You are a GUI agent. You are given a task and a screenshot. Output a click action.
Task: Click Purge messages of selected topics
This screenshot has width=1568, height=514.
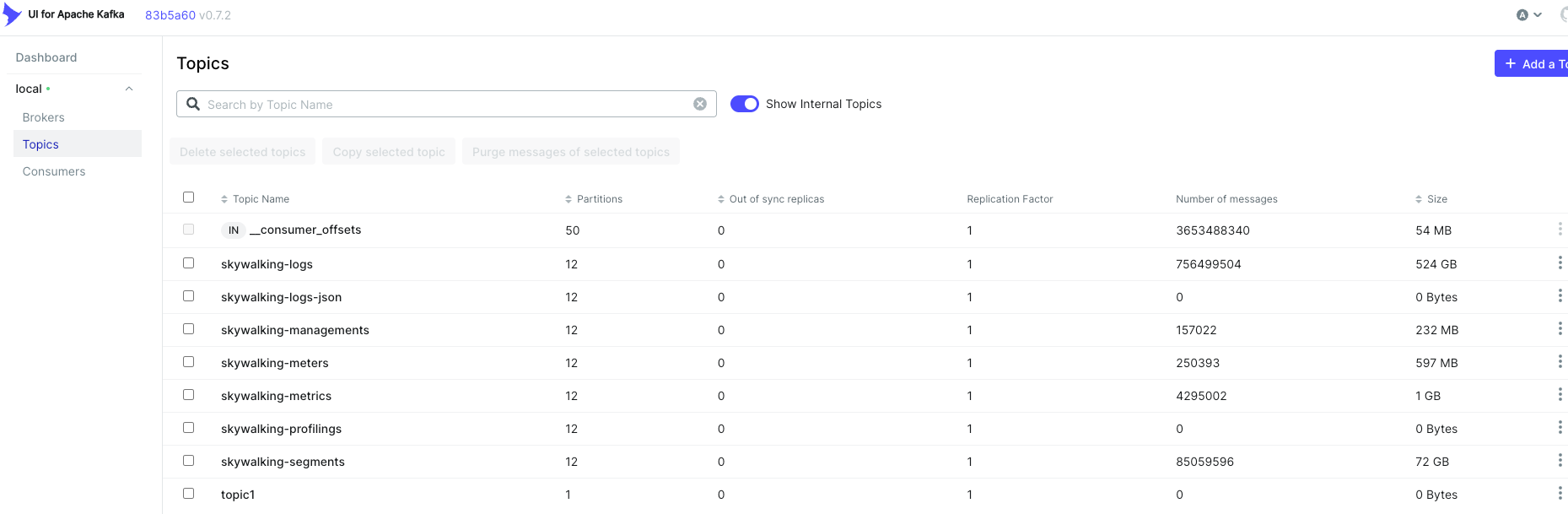coord(571,152)
